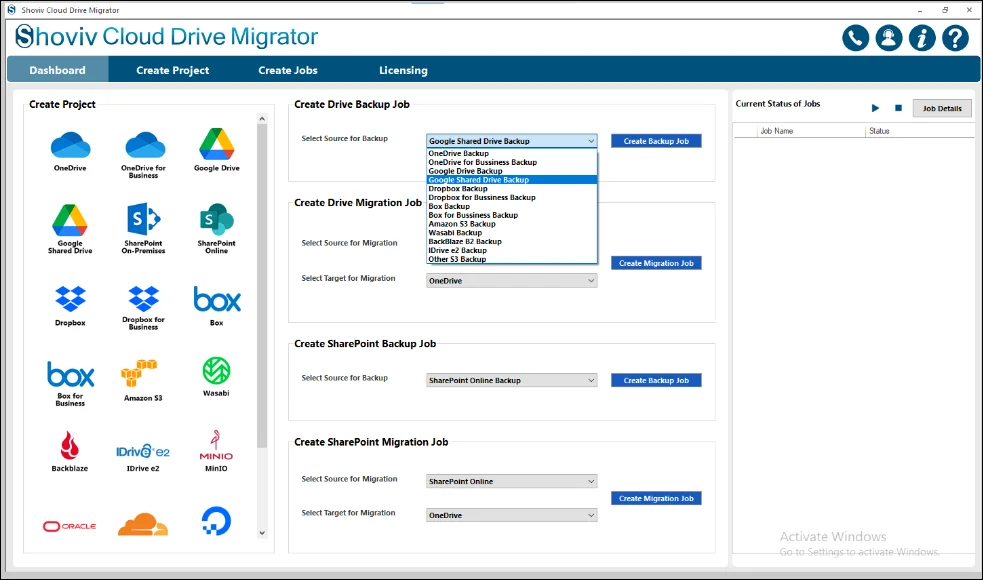
Task: Select the blue DigitalOcean icon
Action: [x=216, y=521]
